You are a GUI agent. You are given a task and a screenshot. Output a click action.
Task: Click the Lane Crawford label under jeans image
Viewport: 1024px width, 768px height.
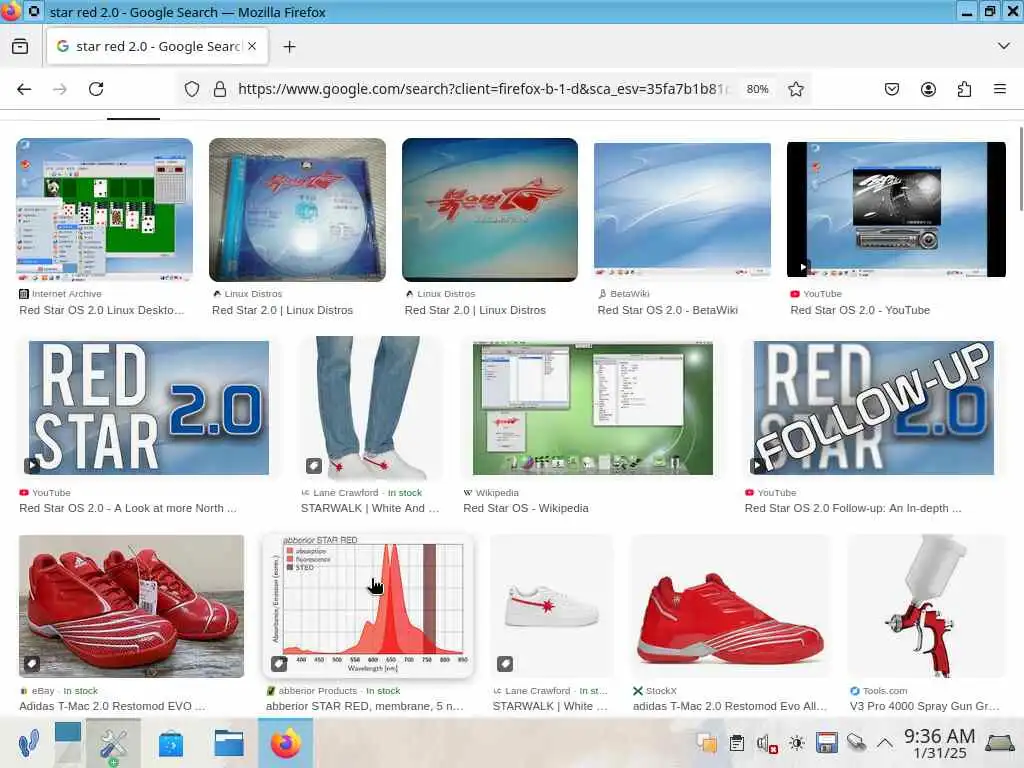[345, 492]
